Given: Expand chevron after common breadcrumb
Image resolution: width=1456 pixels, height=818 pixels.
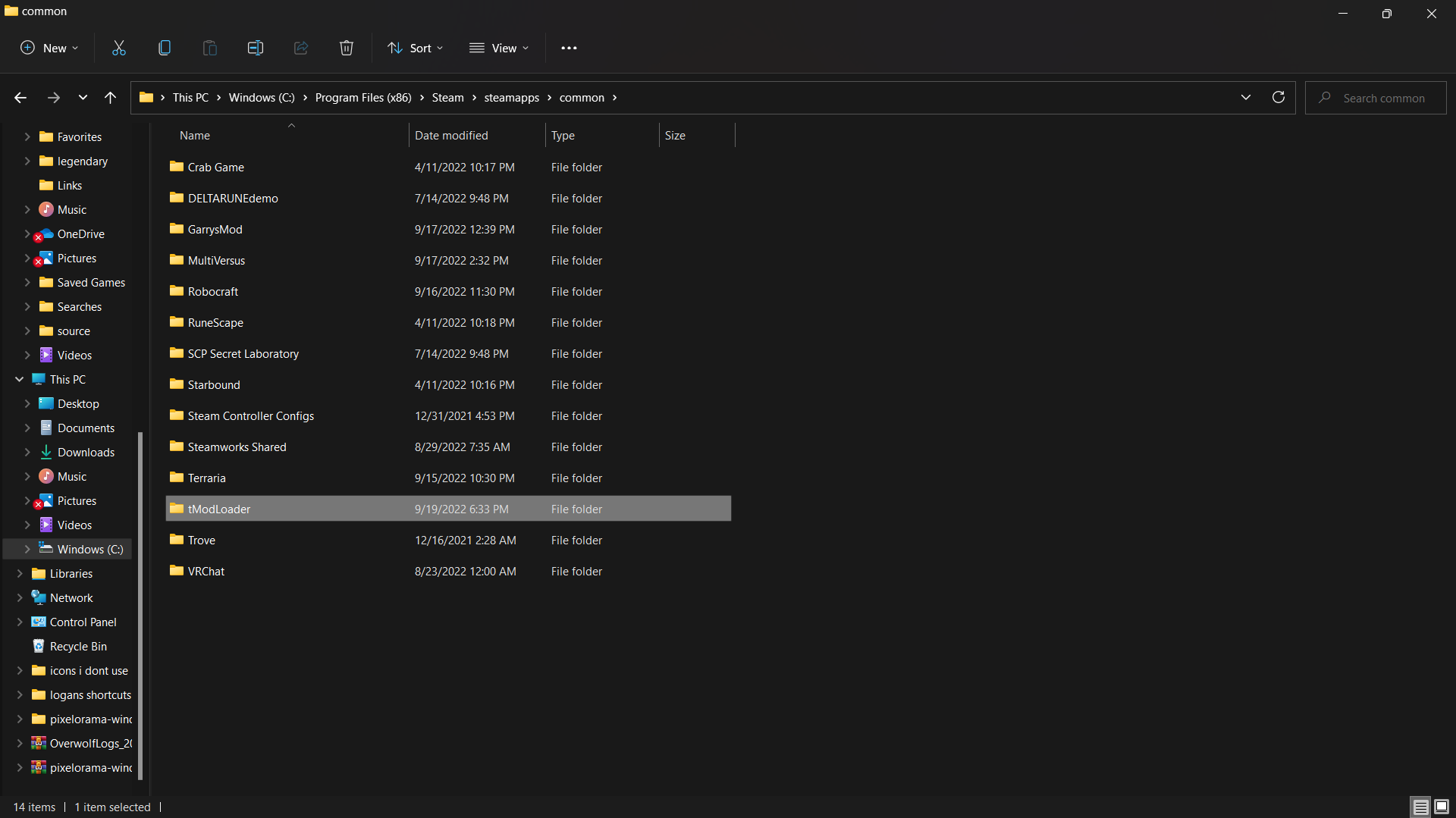Looking at the screenshot, I should (x=614, y=97).
